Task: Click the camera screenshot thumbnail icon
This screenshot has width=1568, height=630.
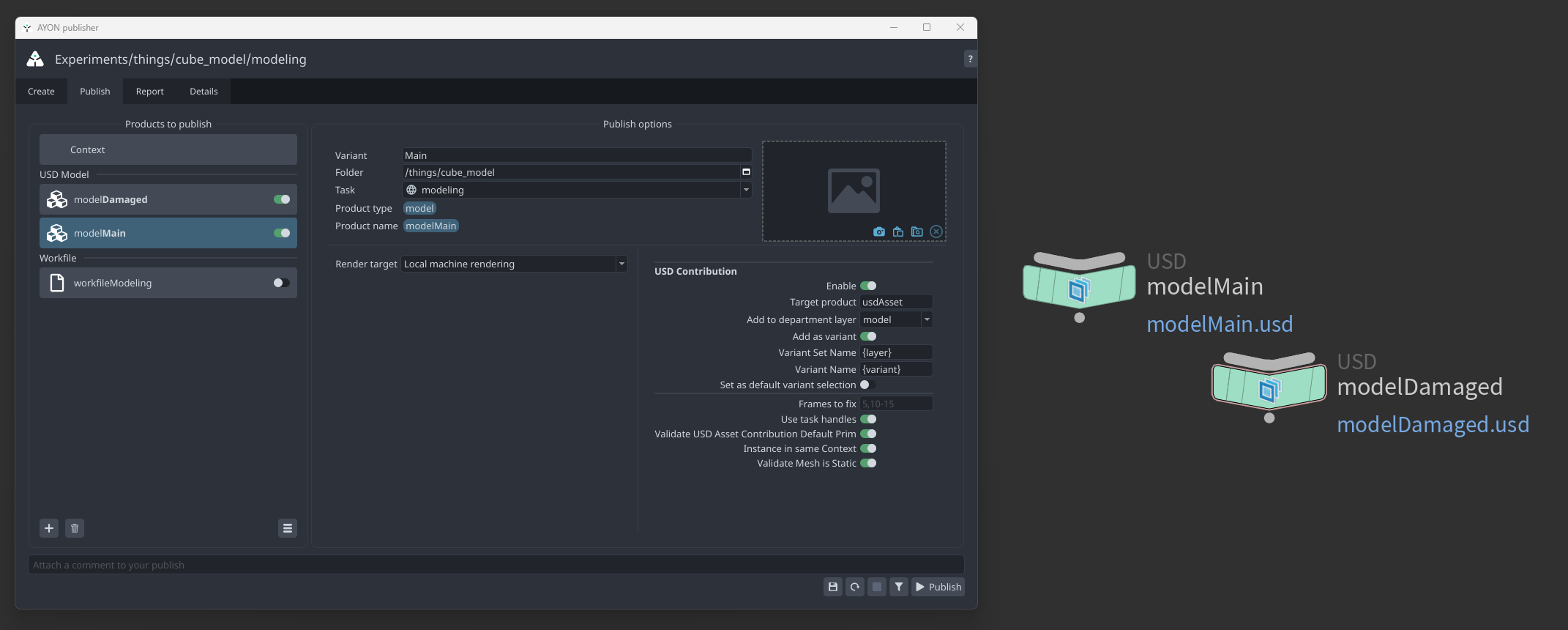Action: click(x=878, y=231)
